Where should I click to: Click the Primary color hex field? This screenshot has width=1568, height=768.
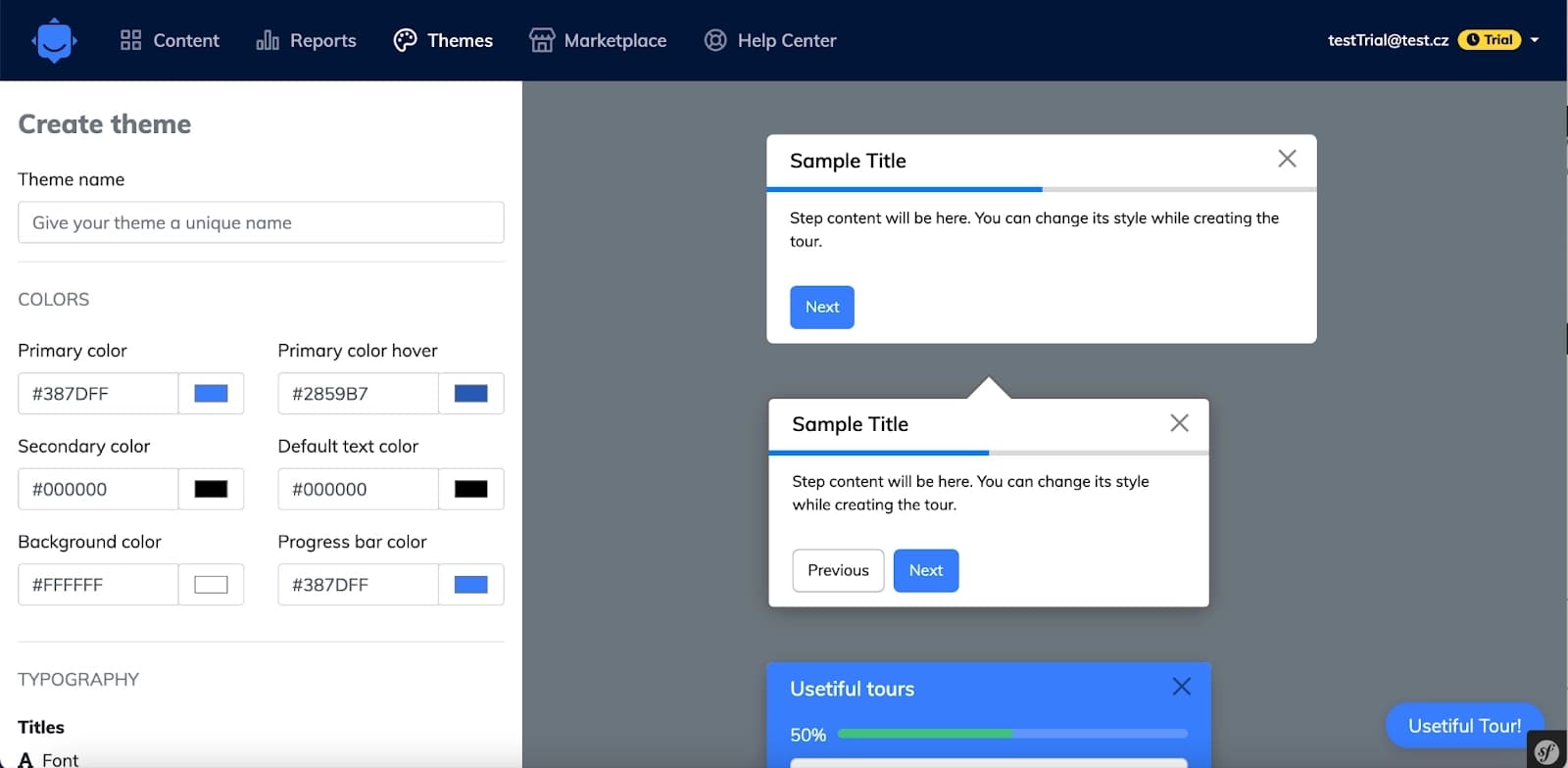click(x=98, y=394)
